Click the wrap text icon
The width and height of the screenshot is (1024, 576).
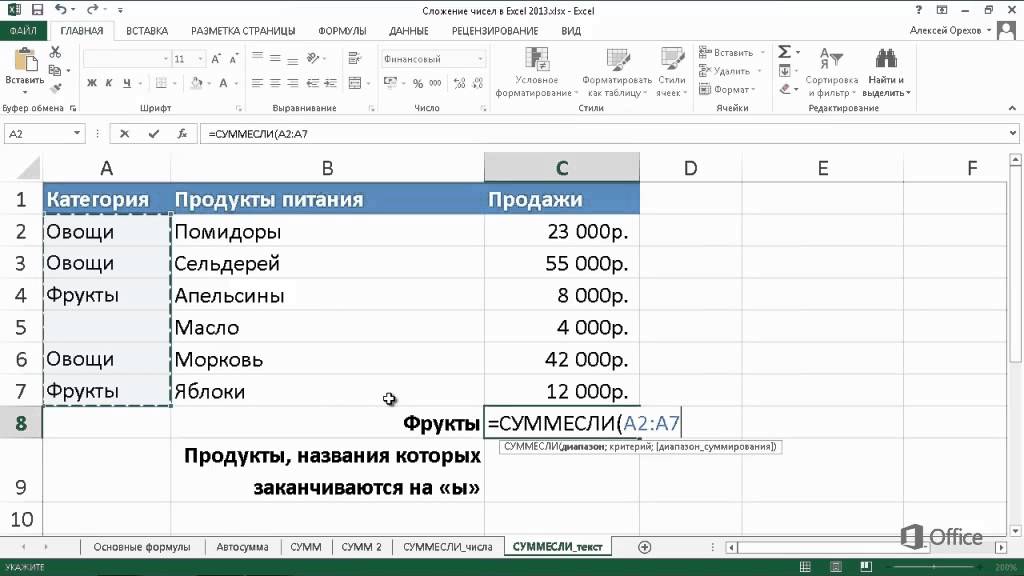tap(355, 59)
